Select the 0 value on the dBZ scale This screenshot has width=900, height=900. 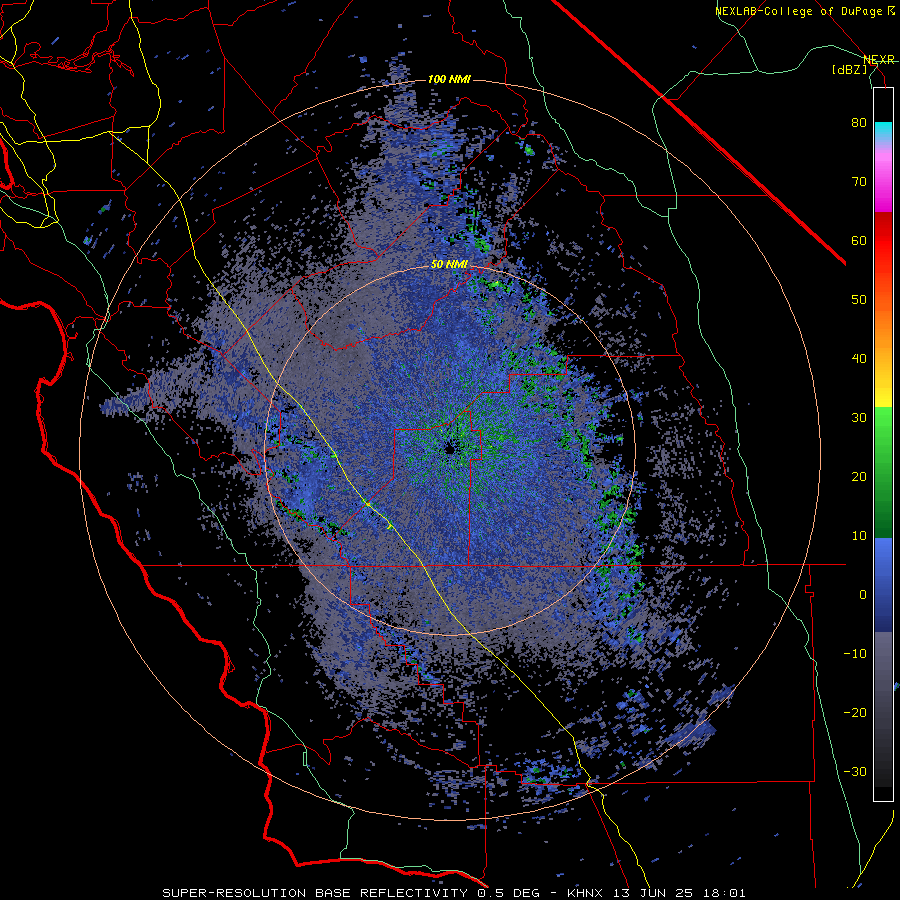pyautogui.click(x=863, y=595)
